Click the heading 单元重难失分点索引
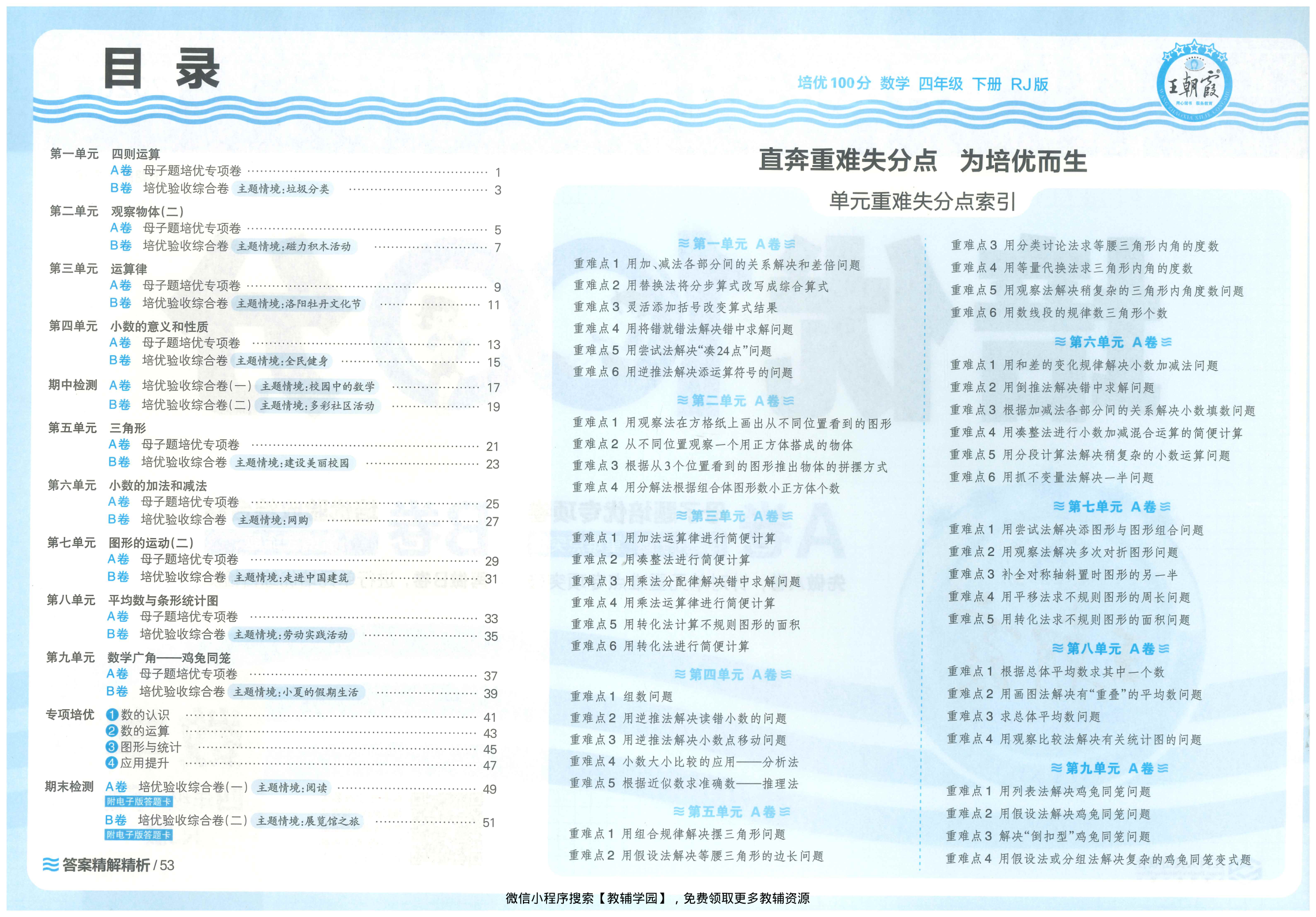The image size is (1316, 917). (x=922, y=201)
